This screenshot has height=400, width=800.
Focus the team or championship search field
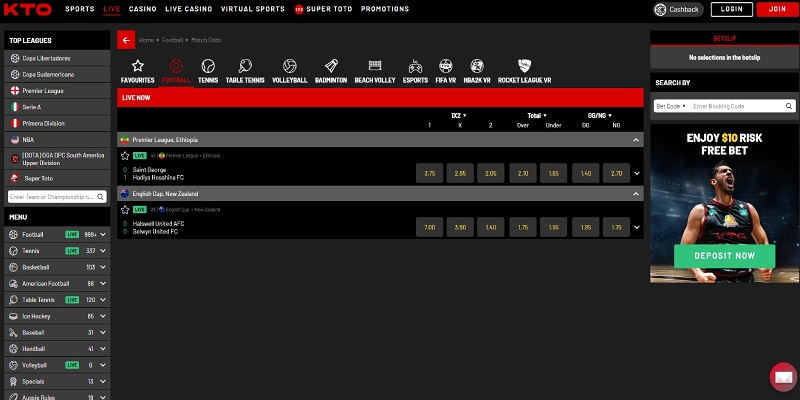point(52,196)
